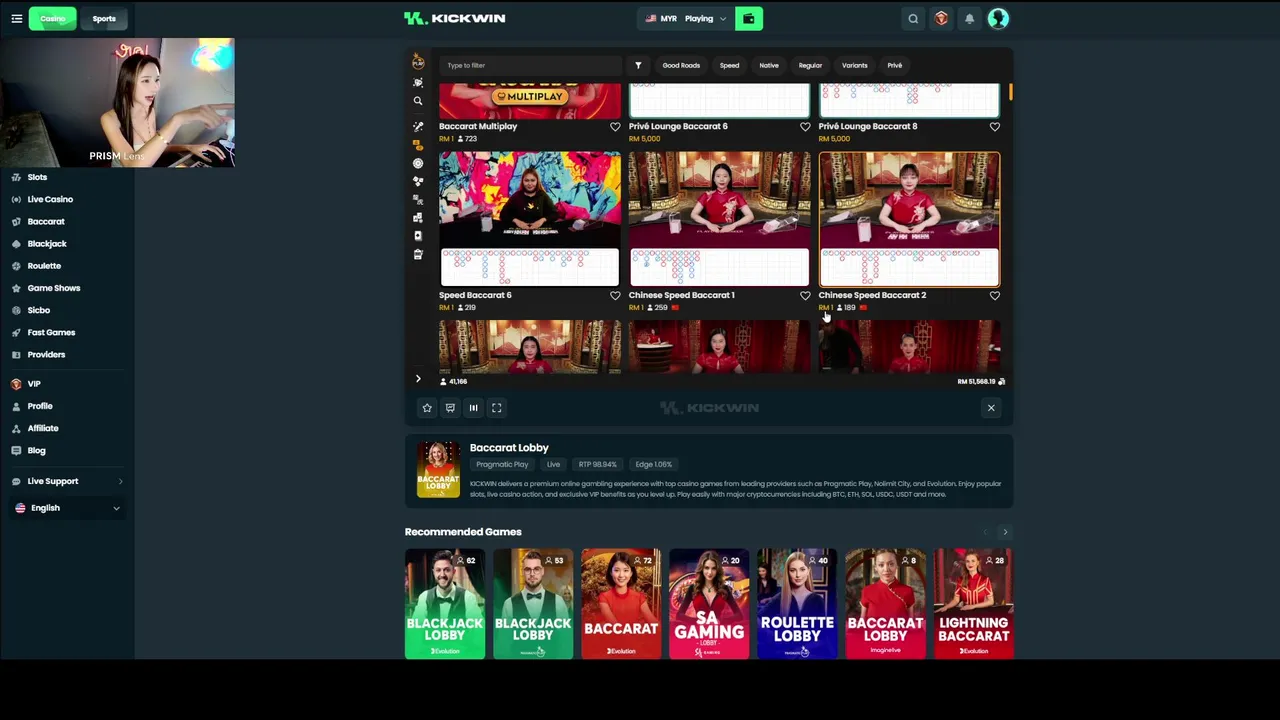The image size is (1280, 720).
Task: Favorite Baccarat Multiplay with its heart
Action: tap(615, 127)
